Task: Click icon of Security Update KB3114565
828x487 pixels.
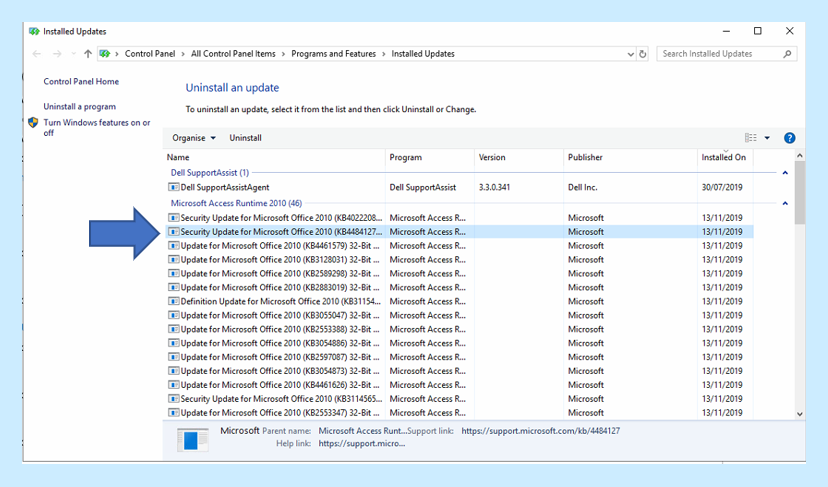Action: pyautogui.click(x=173, y=399)
